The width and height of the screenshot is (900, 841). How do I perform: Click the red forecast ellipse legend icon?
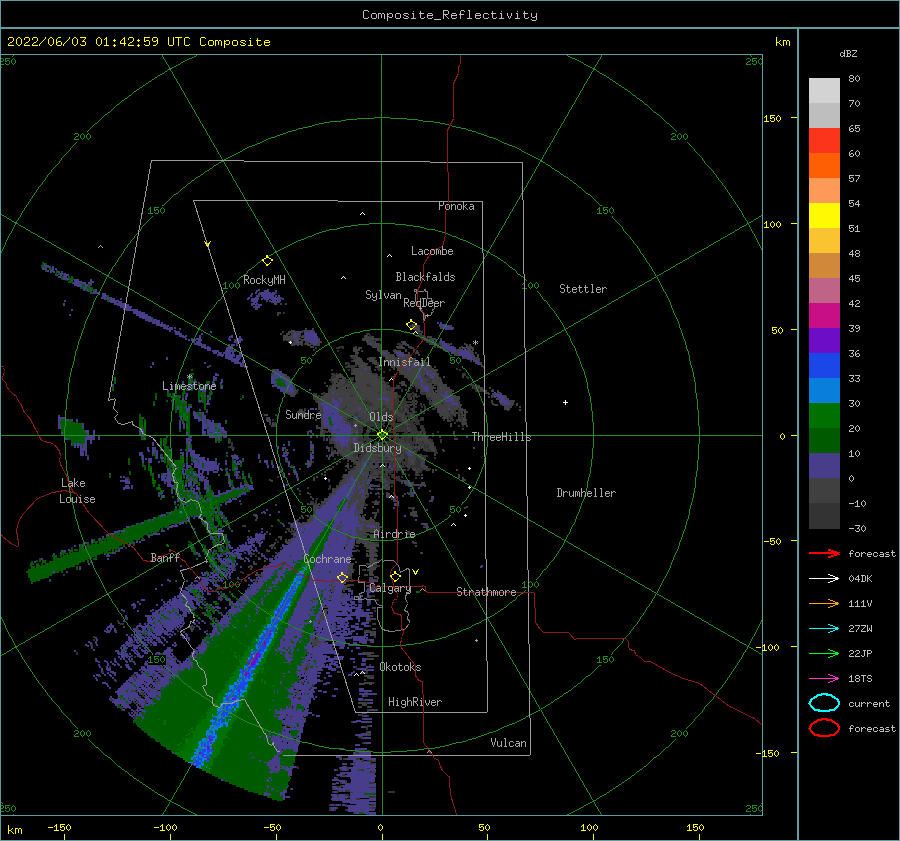point(824,728)
